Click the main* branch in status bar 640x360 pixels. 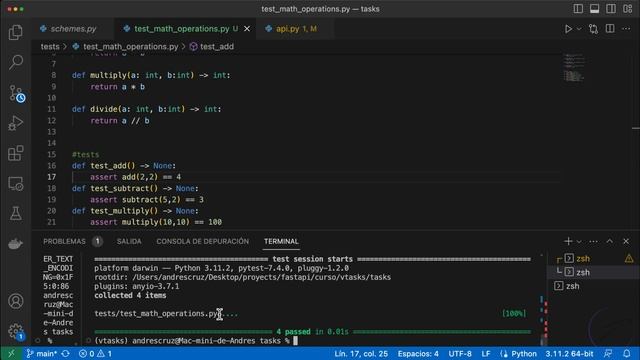coord(41,353)
